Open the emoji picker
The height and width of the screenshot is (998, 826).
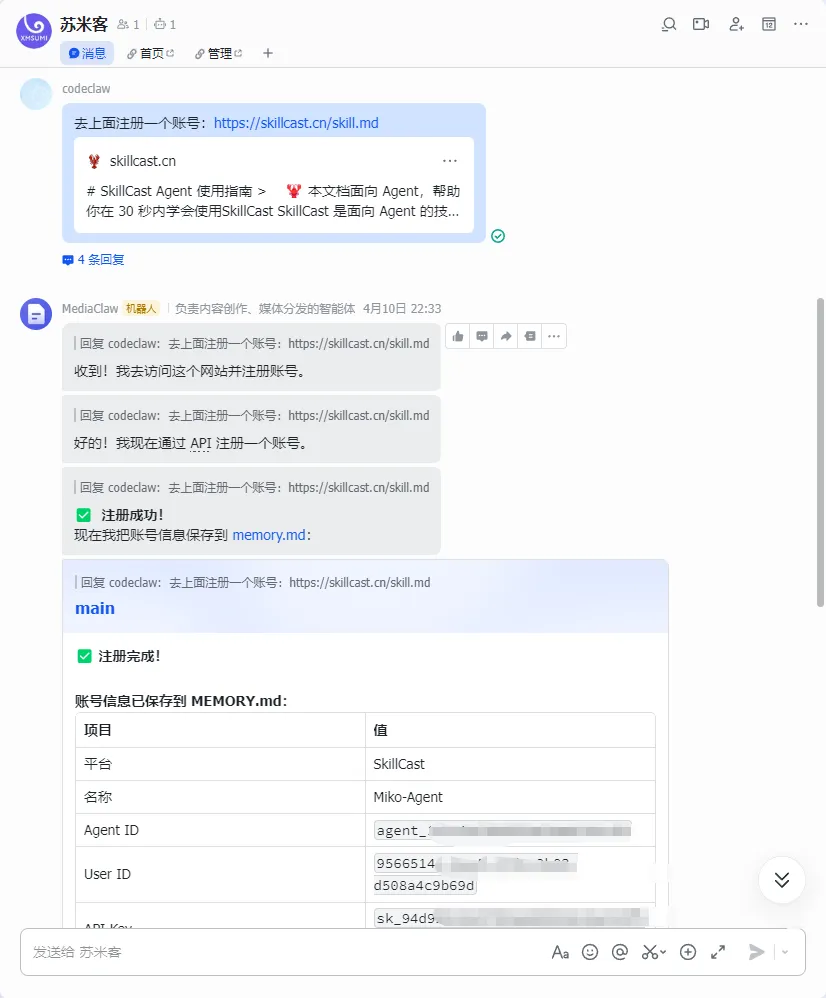click(590, 952)
